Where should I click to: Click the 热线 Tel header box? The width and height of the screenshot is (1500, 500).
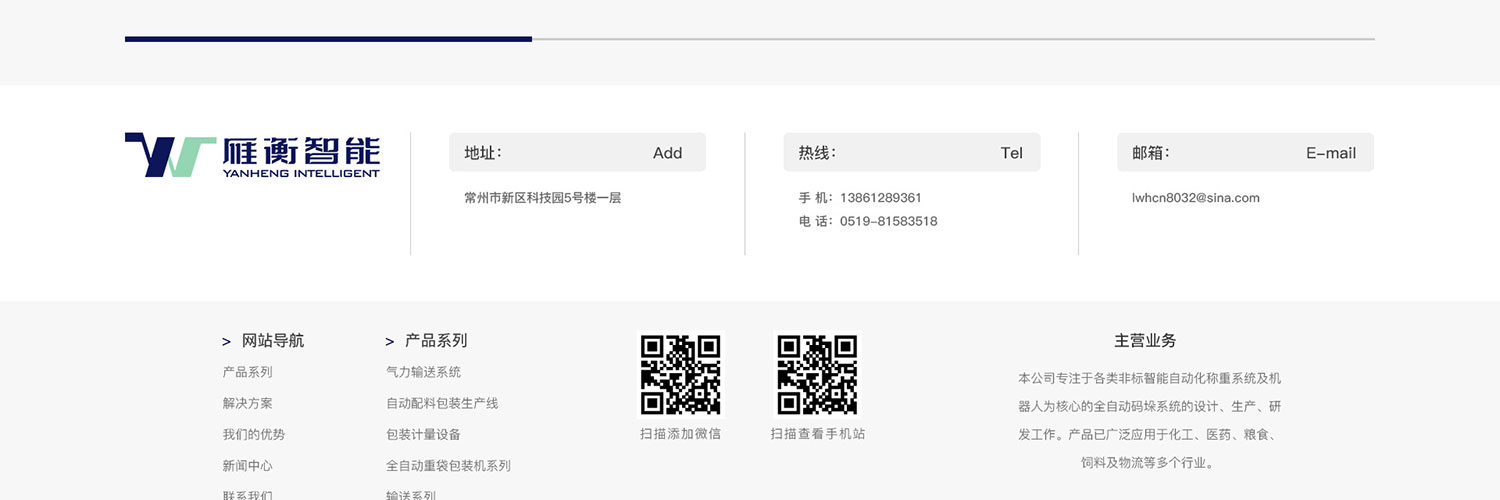point(911,153)
